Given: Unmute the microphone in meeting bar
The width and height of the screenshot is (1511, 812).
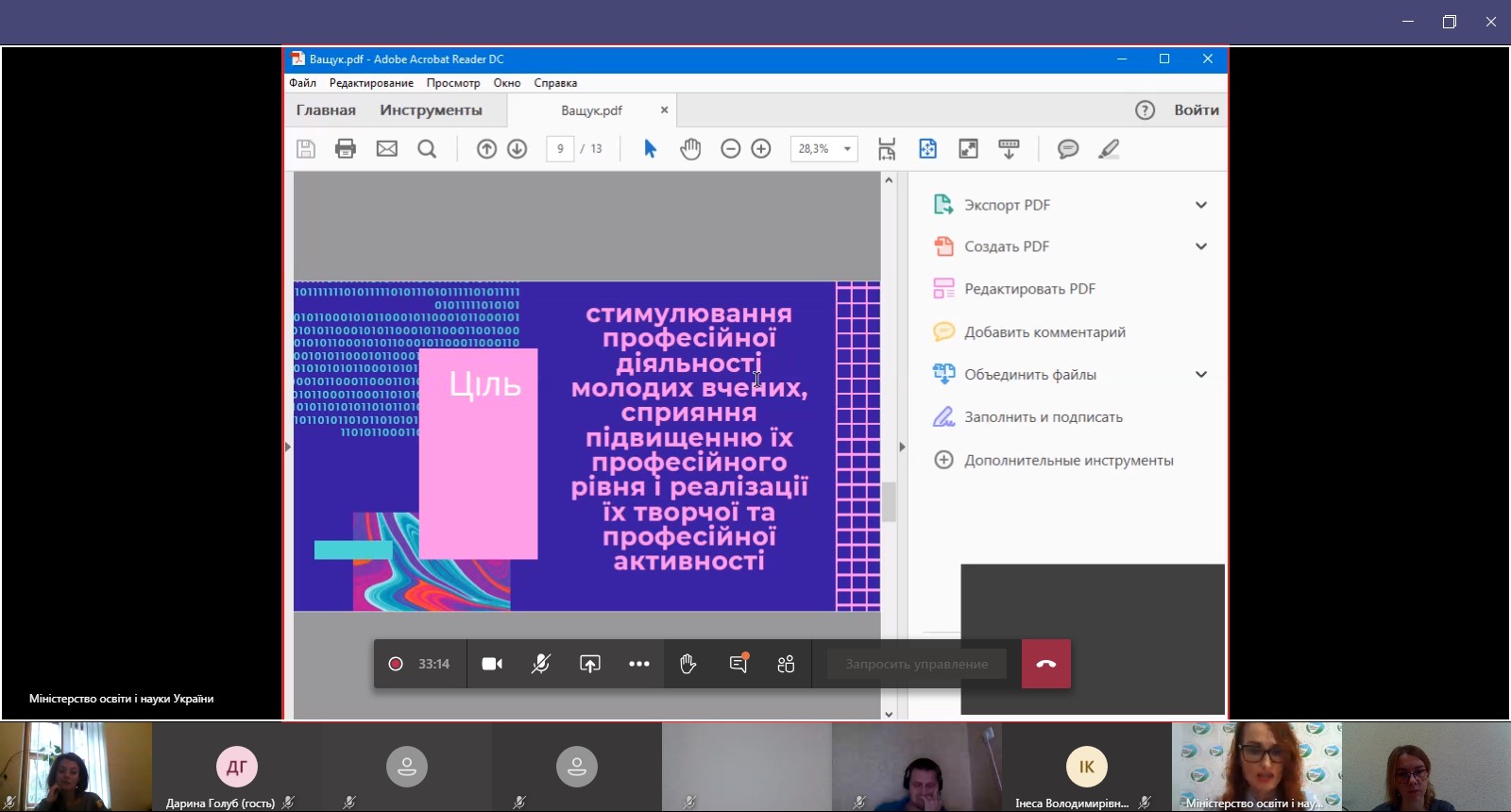Looking at the screenshot, I should (x=541, y=664).
